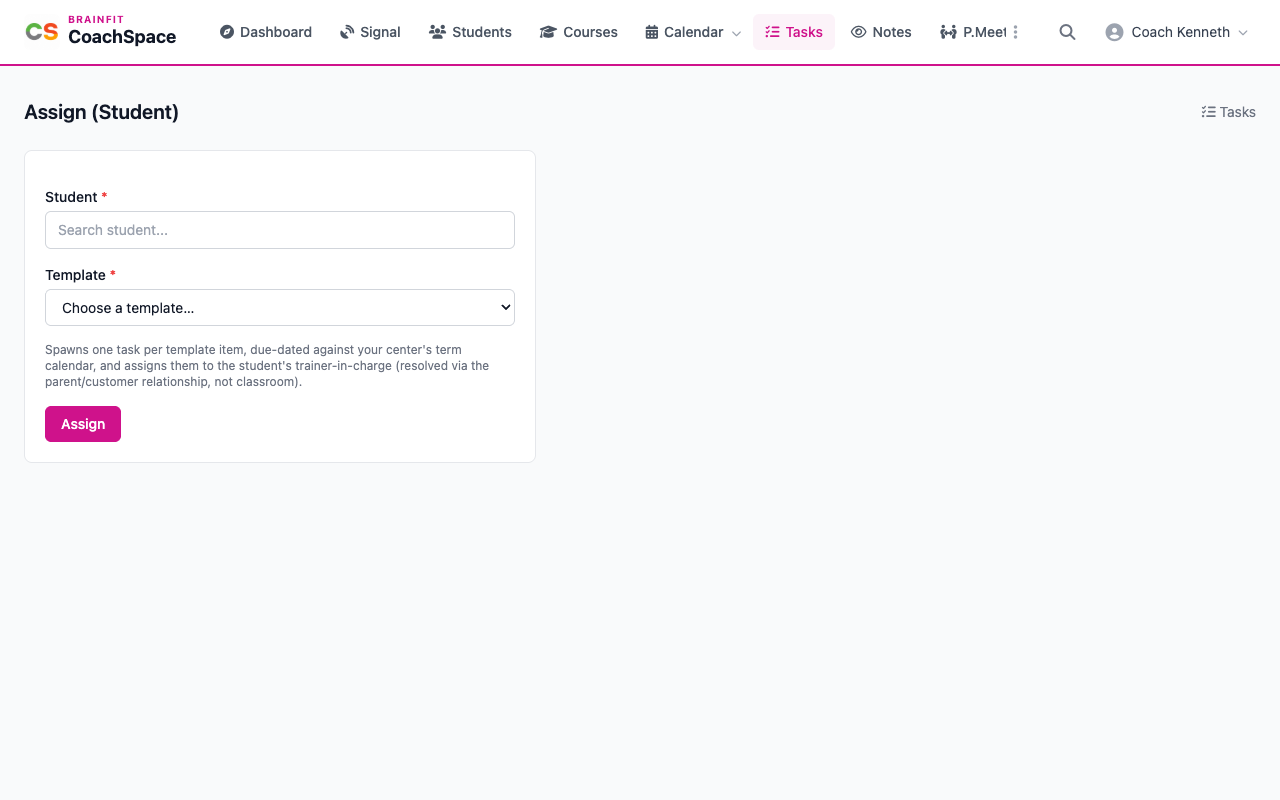1280x800 pixels.
Task: Open the Choose a template dropdown
Action: (280, 308)
